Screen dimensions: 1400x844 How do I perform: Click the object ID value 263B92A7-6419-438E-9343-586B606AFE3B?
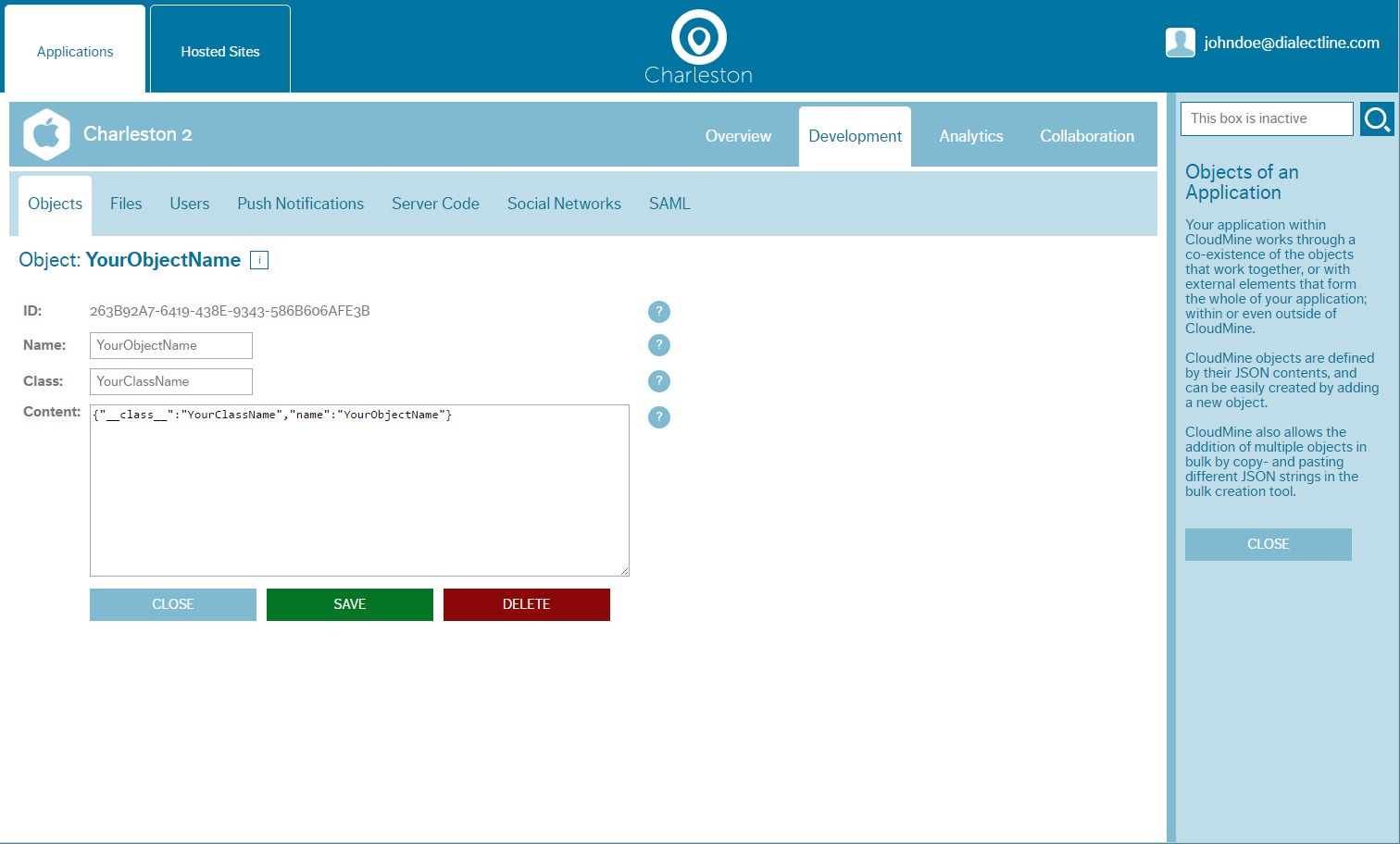230,311
